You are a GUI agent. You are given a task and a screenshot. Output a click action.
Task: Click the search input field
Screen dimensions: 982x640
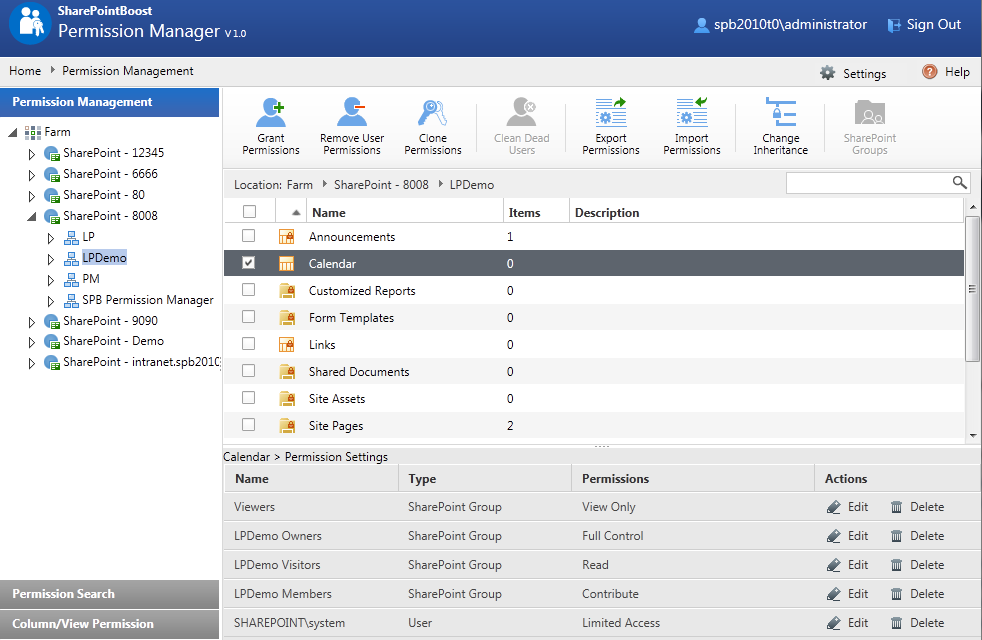coord(869,183)
